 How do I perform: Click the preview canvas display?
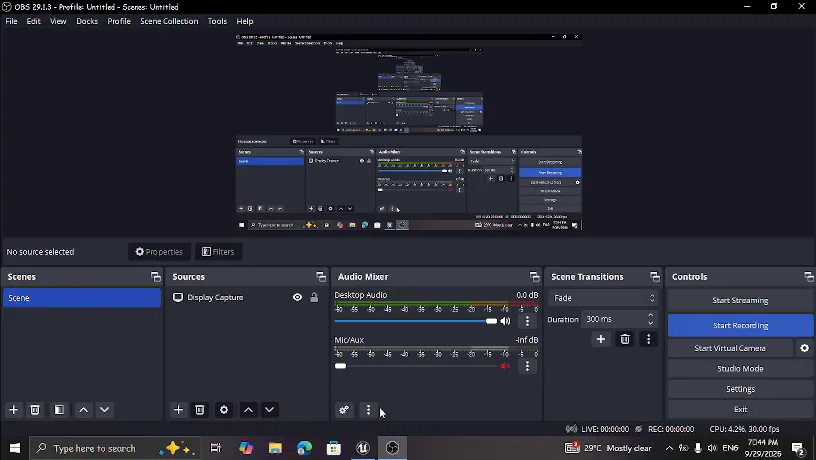click(409, 133)
